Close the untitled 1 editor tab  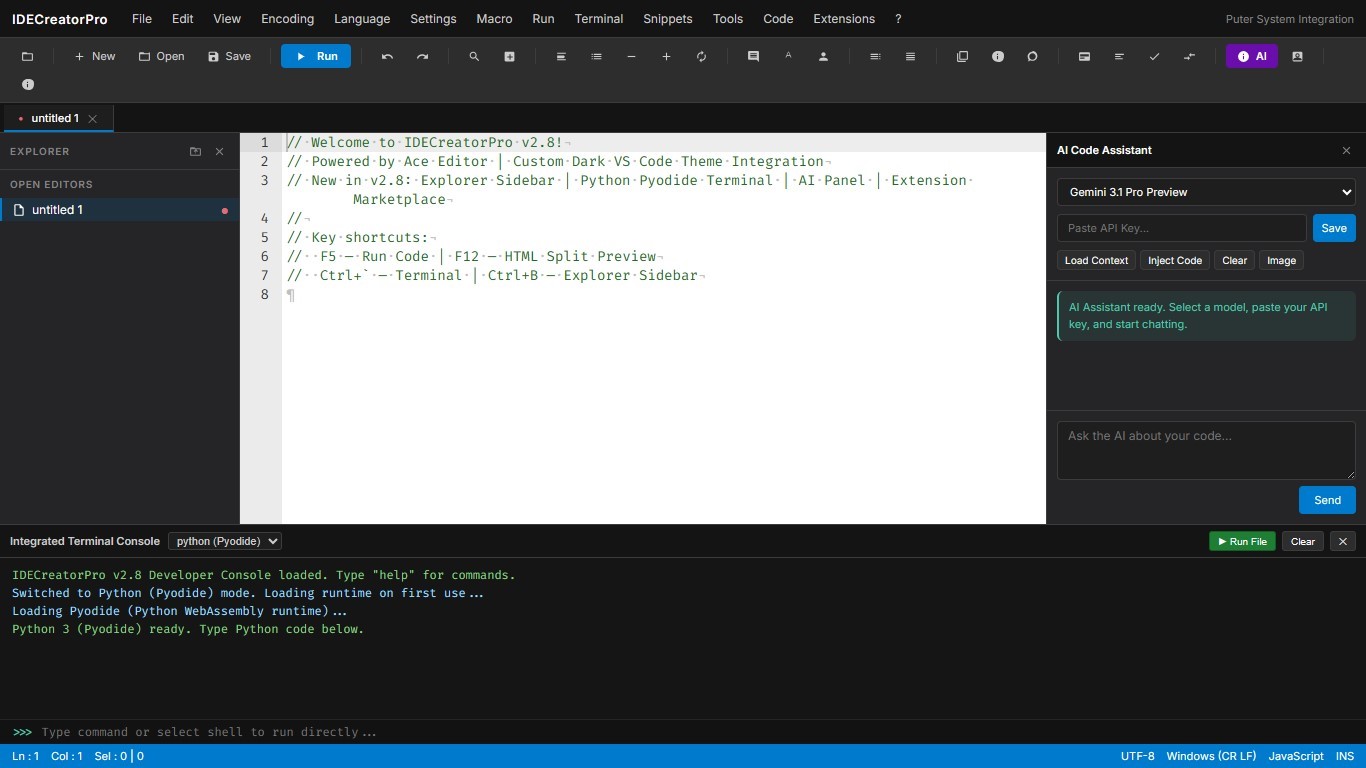(x=93, y=118)
